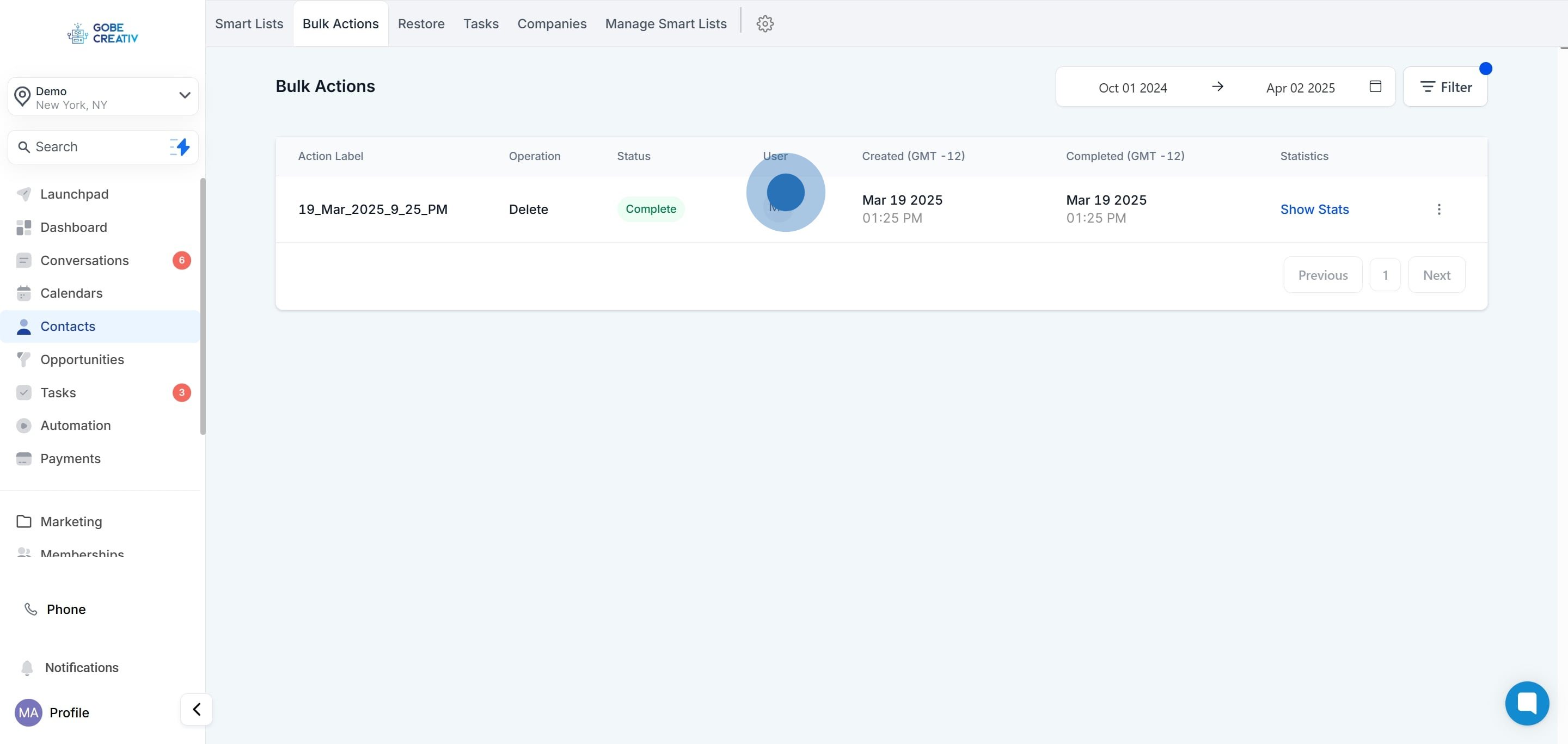This screenshot has height=744, width=1568.
Task: Open the Automation sidebar item
Action: click(76, 425)
